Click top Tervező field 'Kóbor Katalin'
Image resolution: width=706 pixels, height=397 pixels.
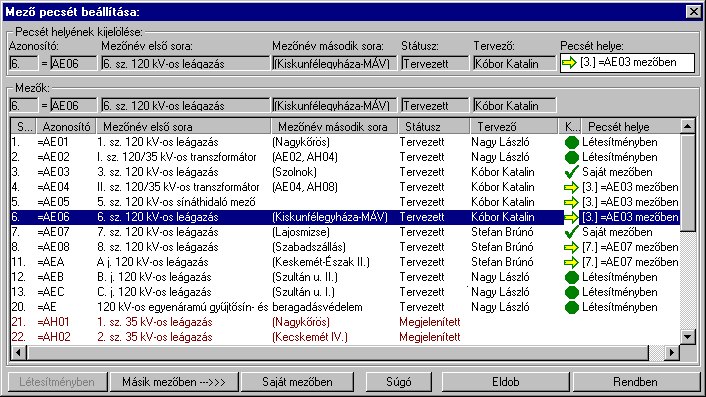(x=515, y=63)
